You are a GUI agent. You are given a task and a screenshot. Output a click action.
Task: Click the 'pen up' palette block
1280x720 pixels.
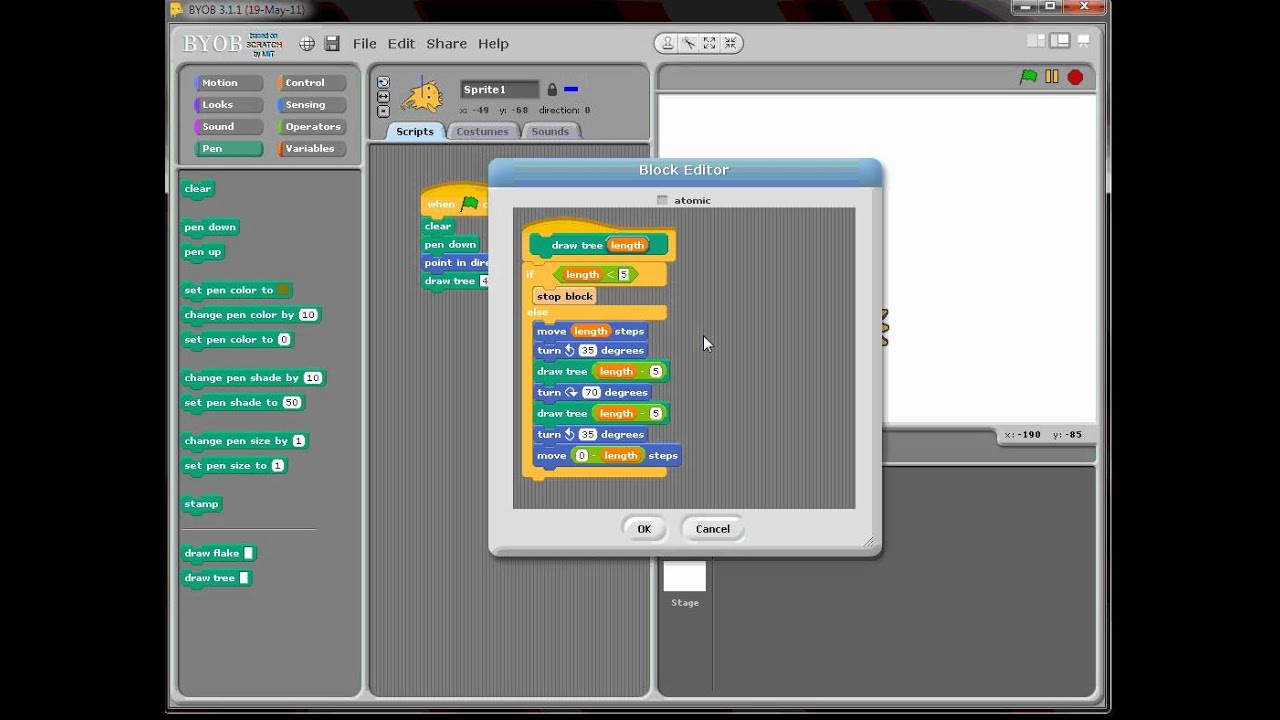203,252
